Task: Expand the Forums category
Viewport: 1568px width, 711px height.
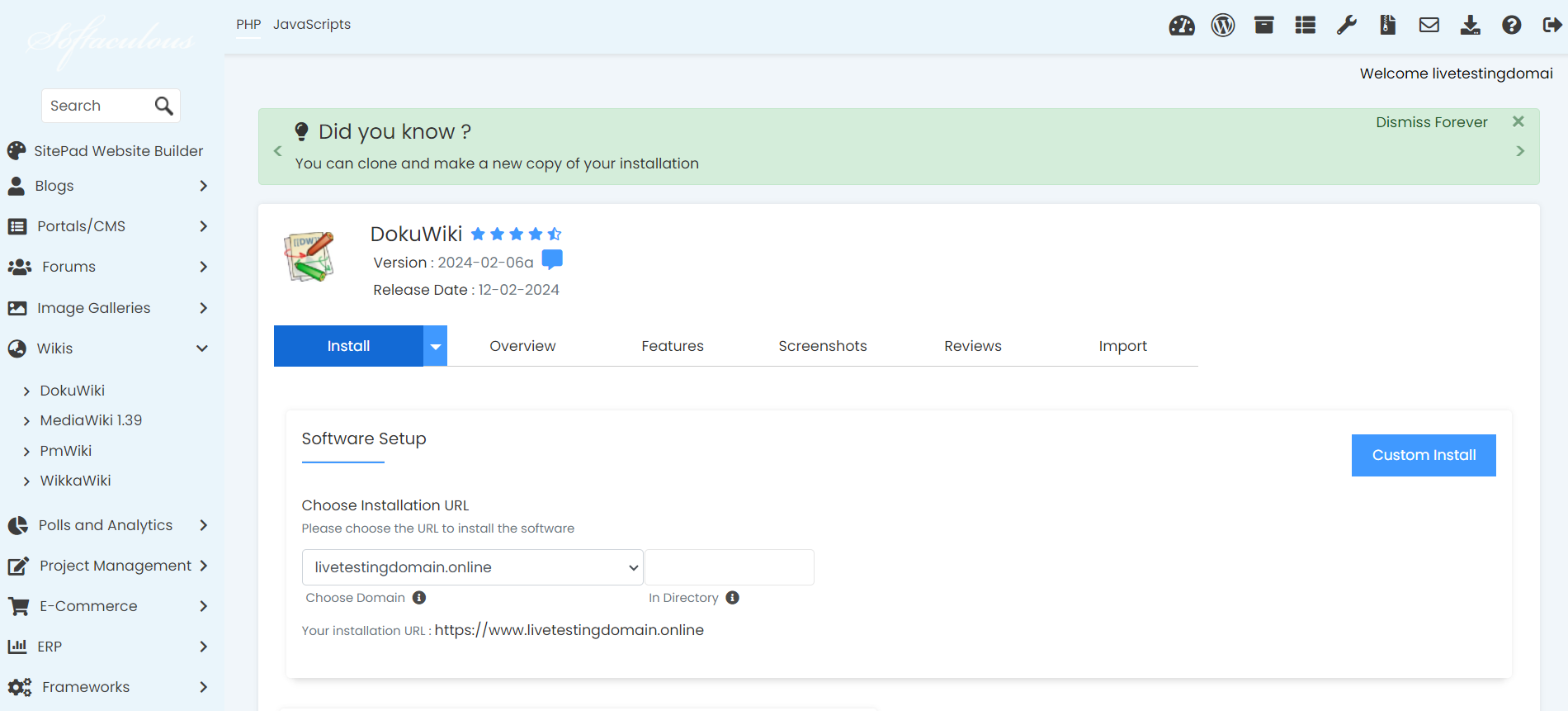Action: 204,267
